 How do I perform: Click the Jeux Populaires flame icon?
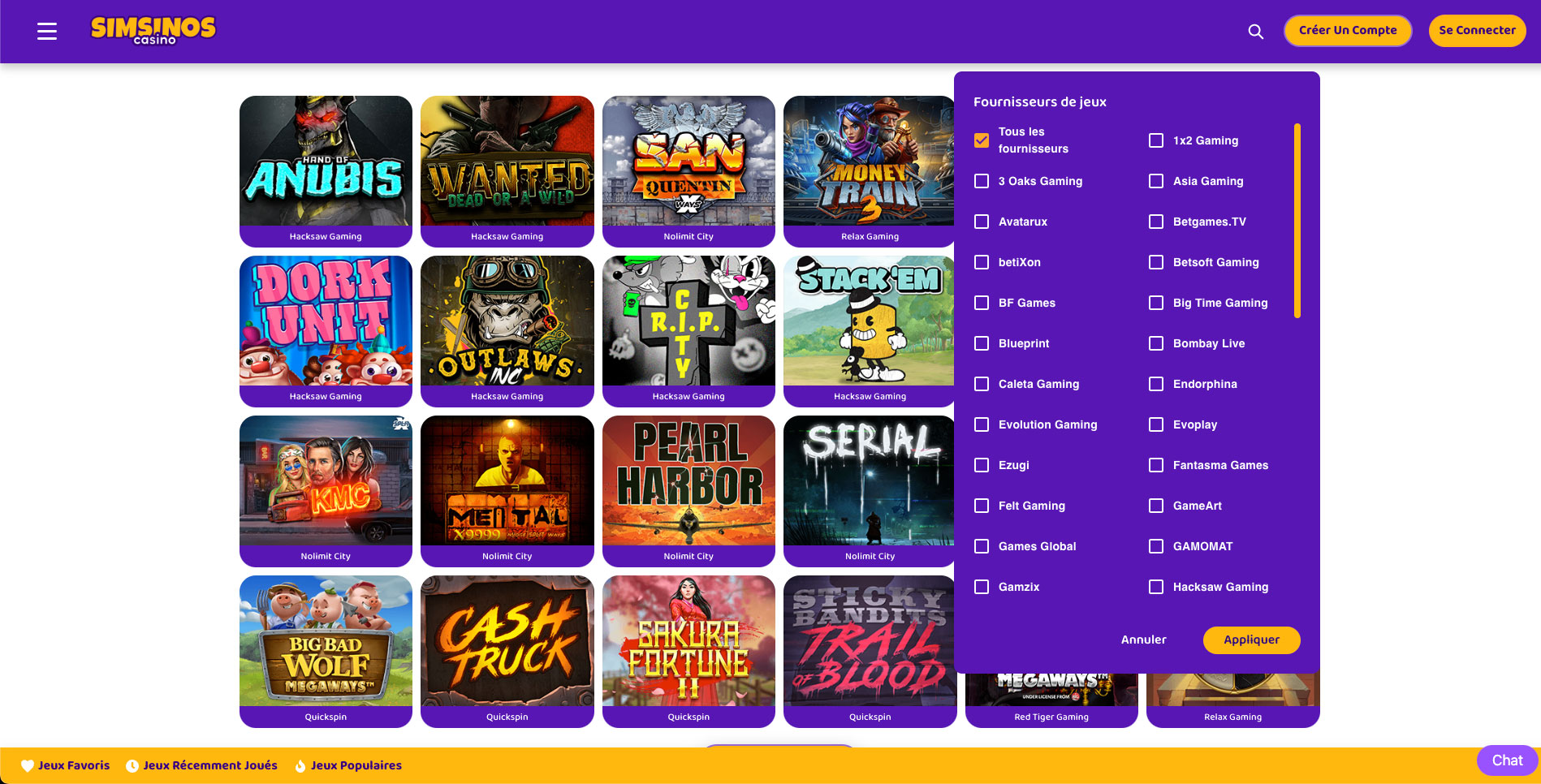[x=300, y=765]
